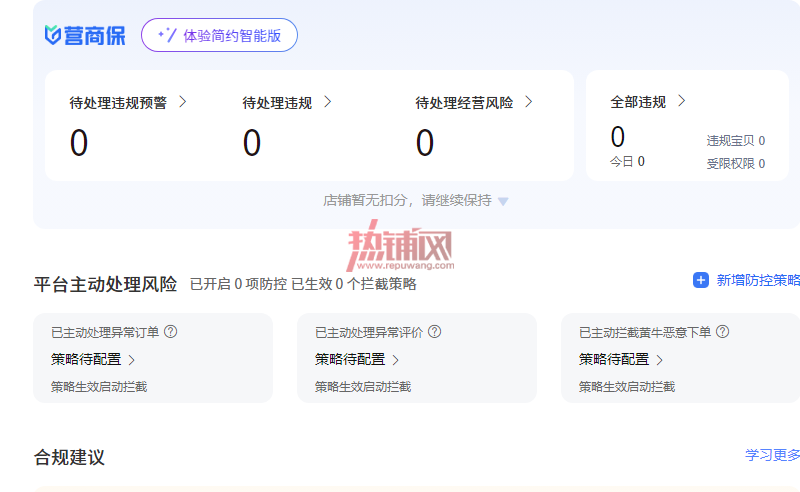Click the blue plus icon for 新增防控策略
Screen dimensions: 800x492
tap(701, 280)
